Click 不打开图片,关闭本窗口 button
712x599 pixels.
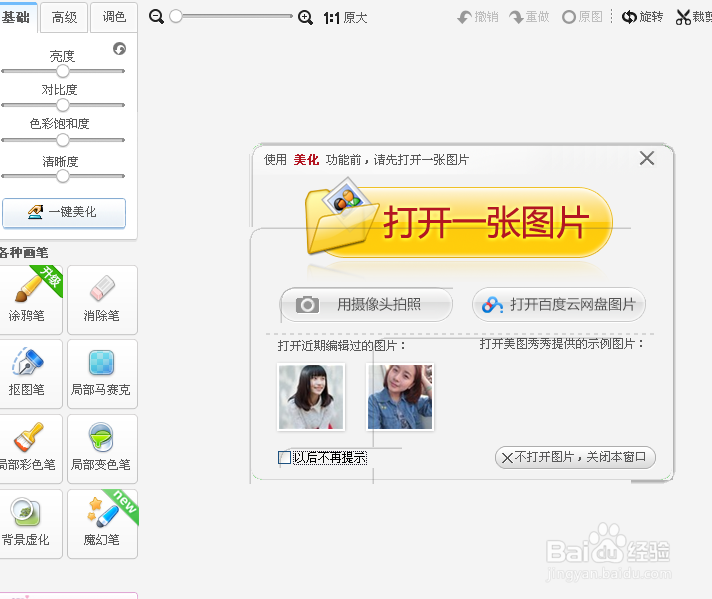(575, 457)
